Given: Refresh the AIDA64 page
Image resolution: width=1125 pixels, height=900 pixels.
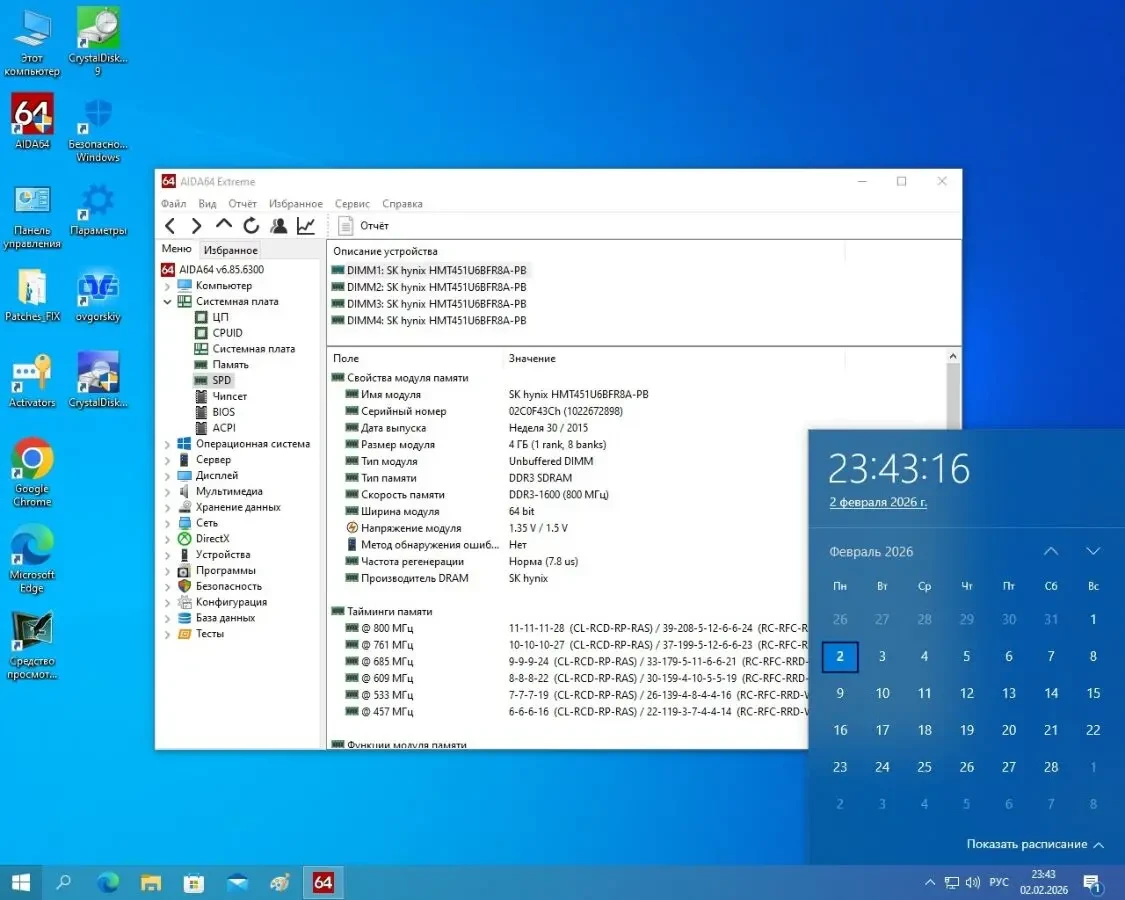Looking at the screenshot, I should (251, 226).
